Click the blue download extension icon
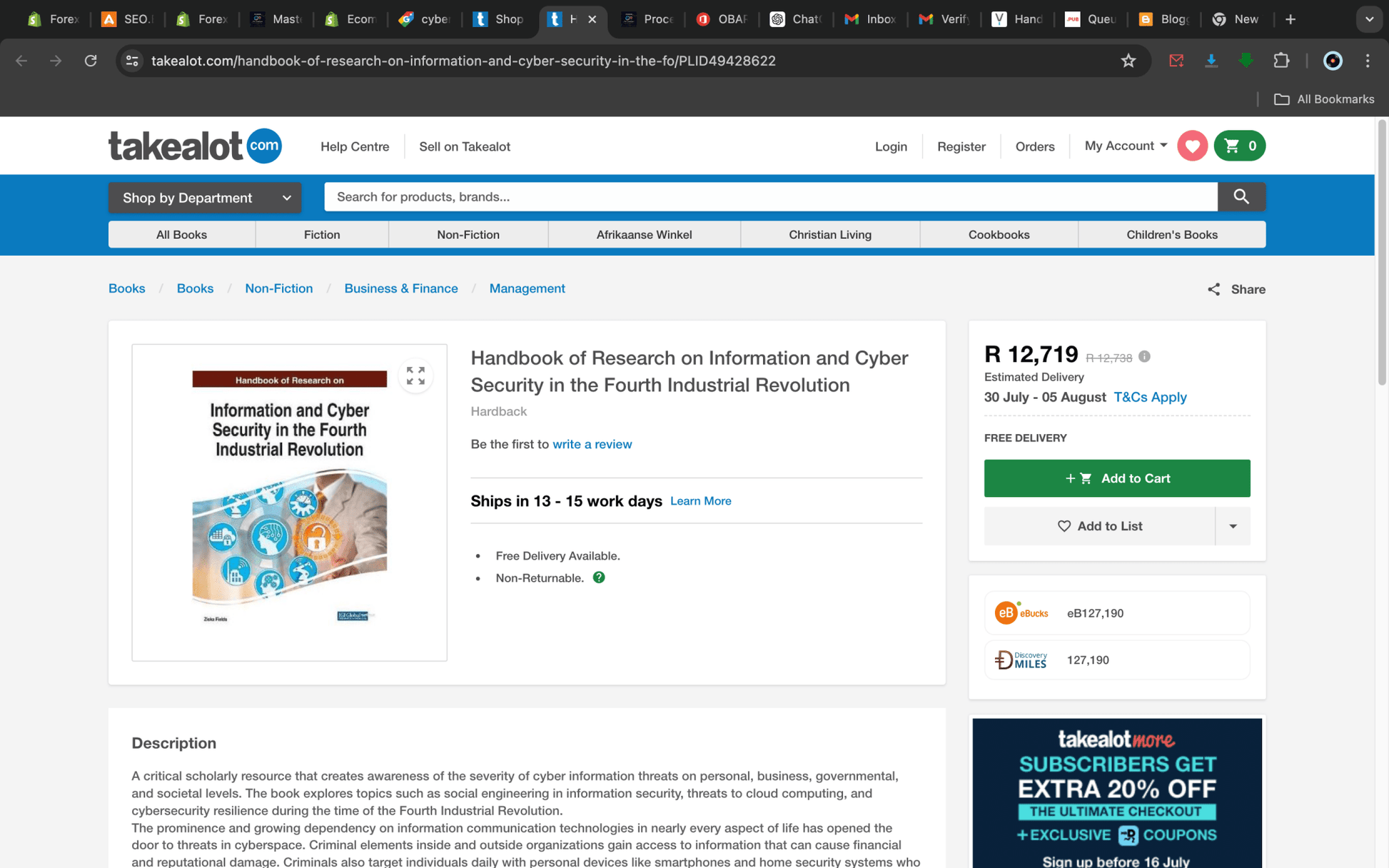Viewport: 1389px width, 868px height. (x=1211, y=61)
